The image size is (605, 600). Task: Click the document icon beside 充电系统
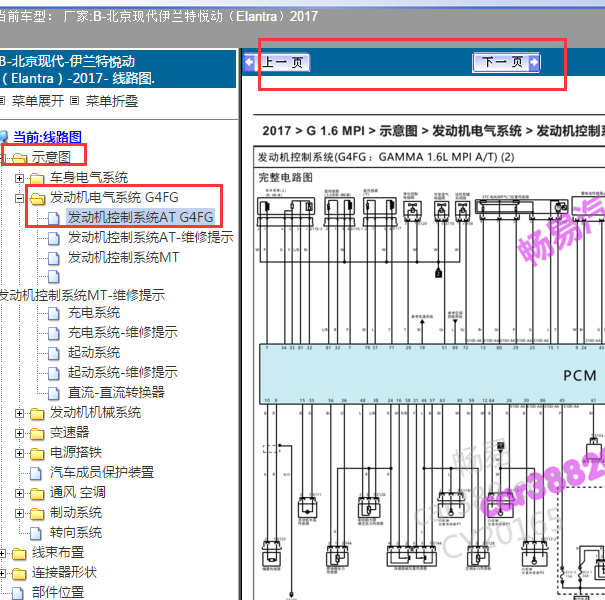(54, 314)
